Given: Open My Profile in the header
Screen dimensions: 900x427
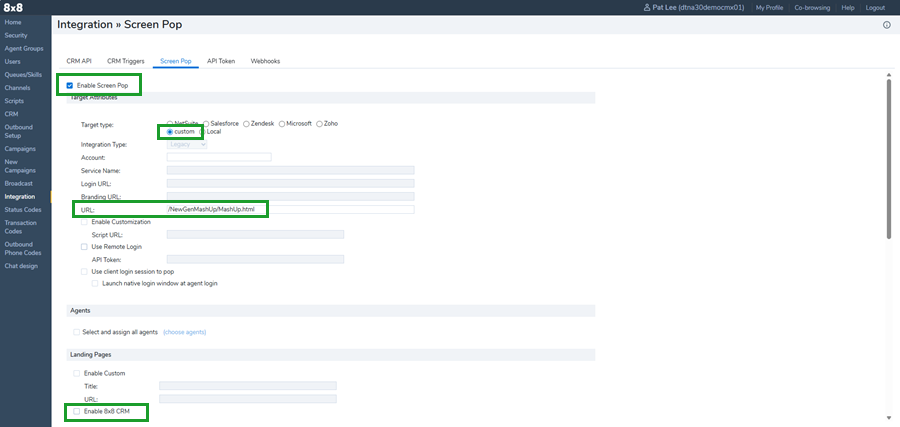Looking at the screenshot, I should coord(769,7).
